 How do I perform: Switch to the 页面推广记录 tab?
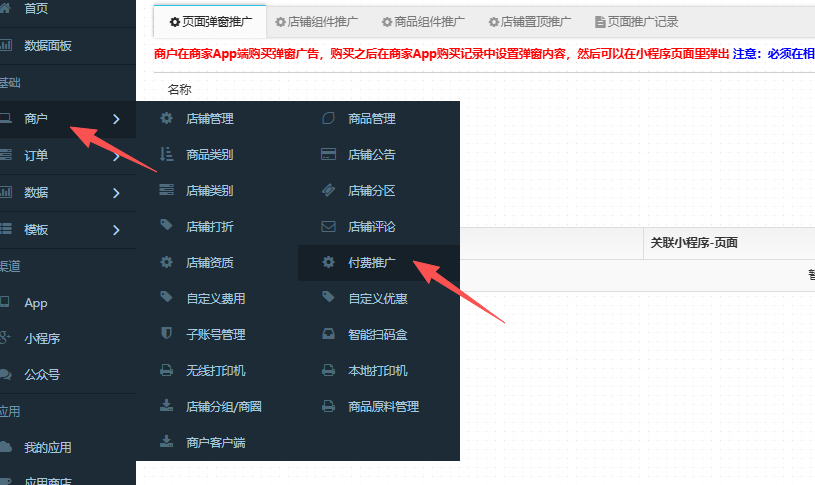coord(636,22)
